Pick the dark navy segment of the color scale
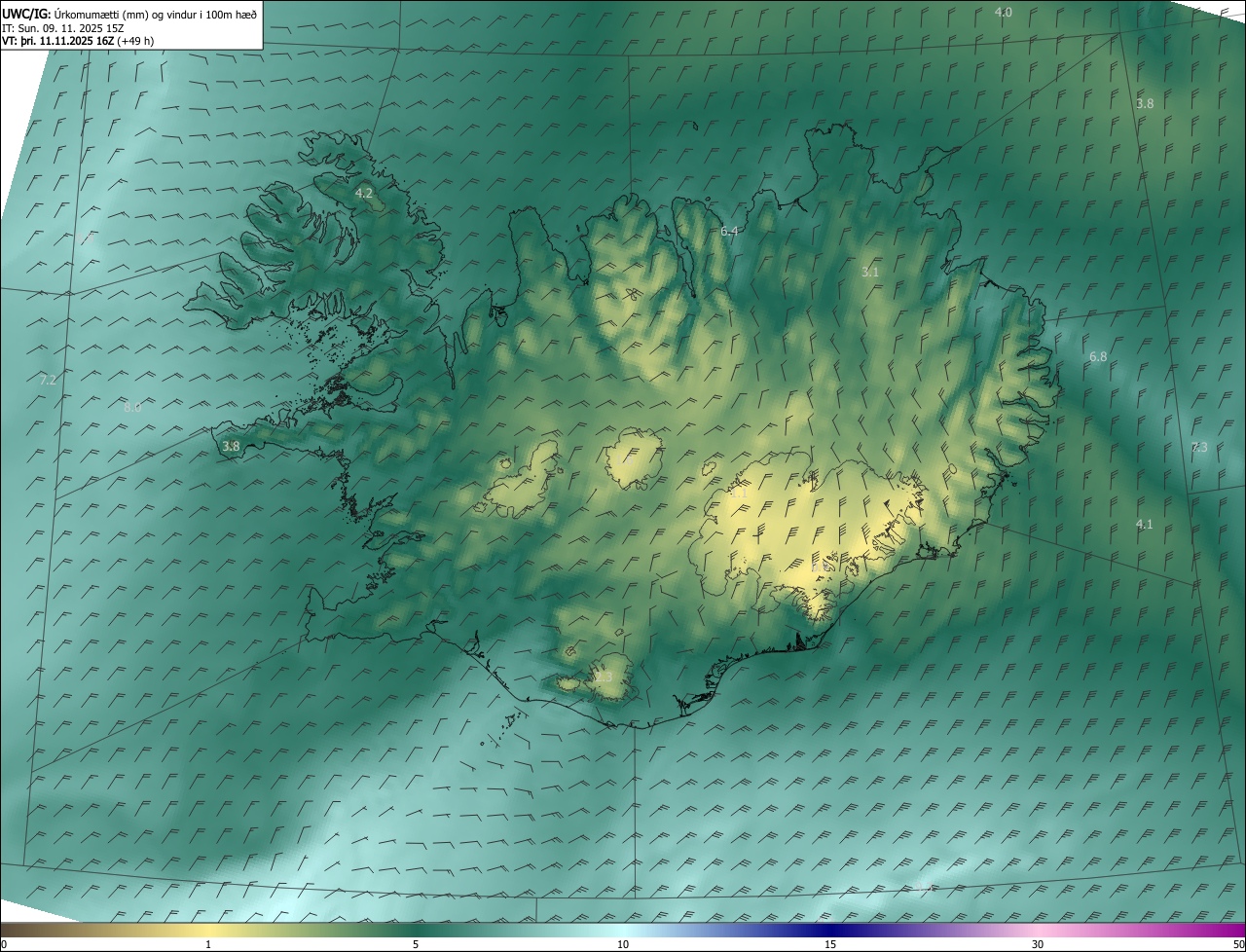The width and height of the screenshot is (1246, 952). [x=830, y=930]
